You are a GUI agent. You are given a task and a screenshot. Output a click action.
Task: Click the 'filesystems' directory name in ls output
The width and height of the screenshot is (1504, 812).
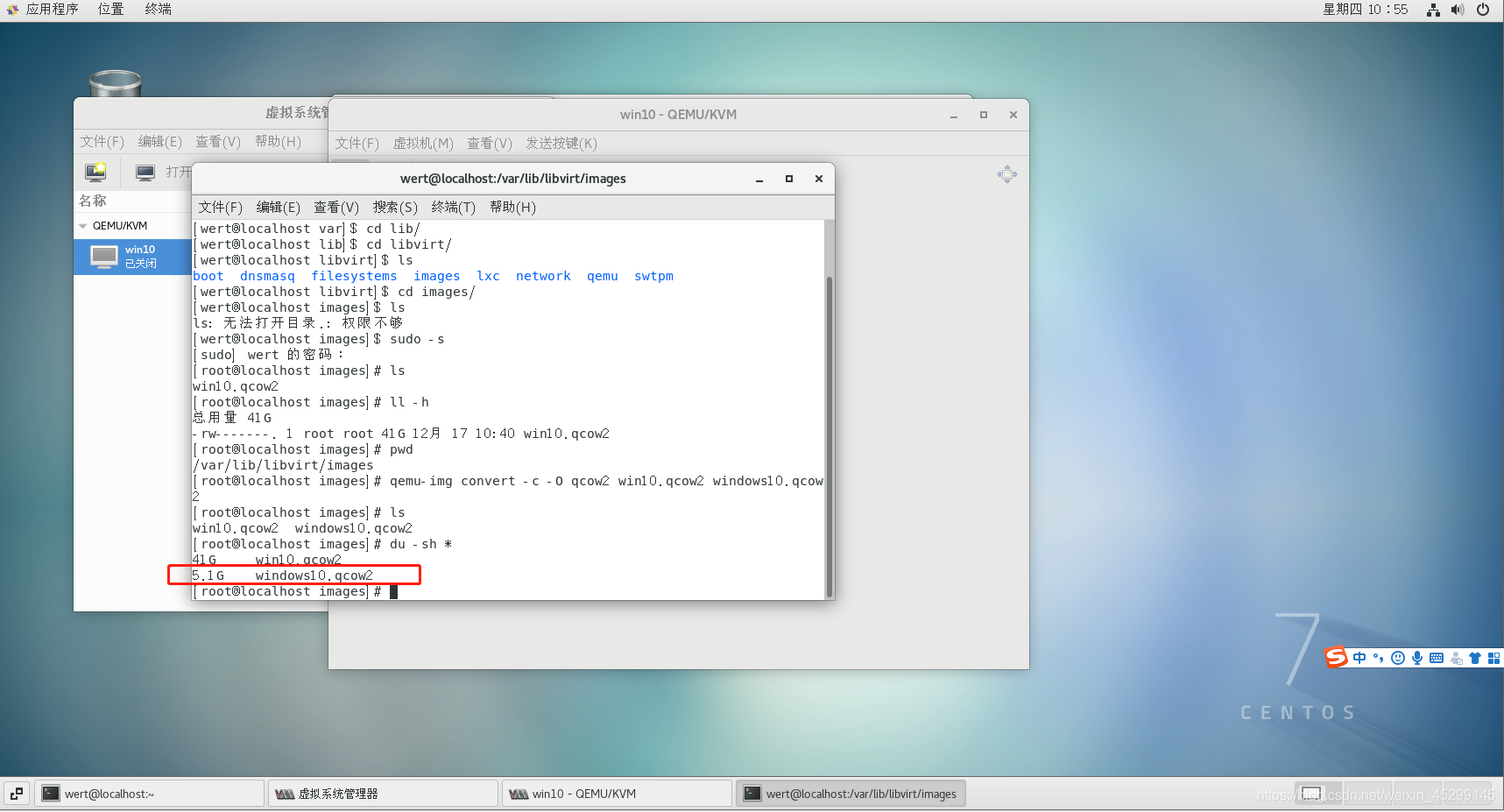pos(354,276)
